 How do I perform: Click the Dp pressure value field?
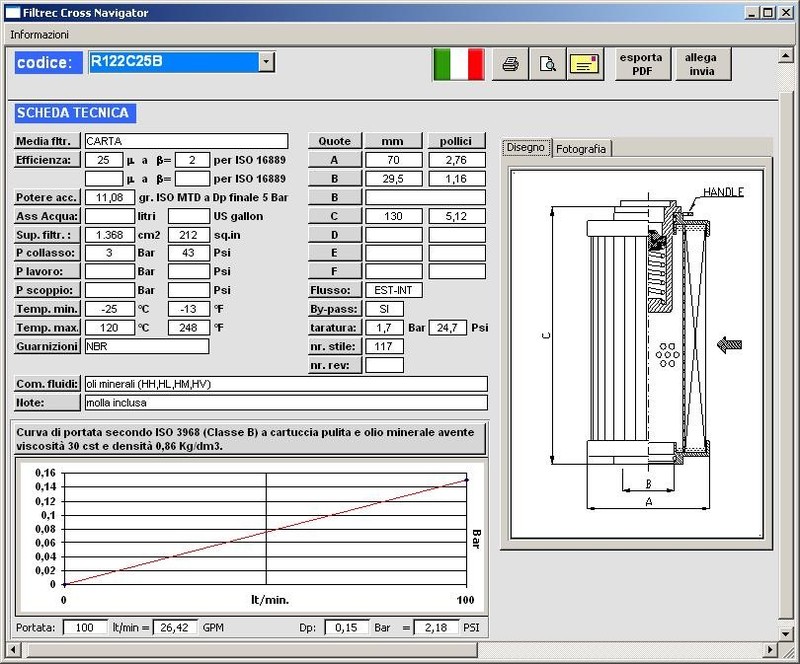click(x=346, y=627)
